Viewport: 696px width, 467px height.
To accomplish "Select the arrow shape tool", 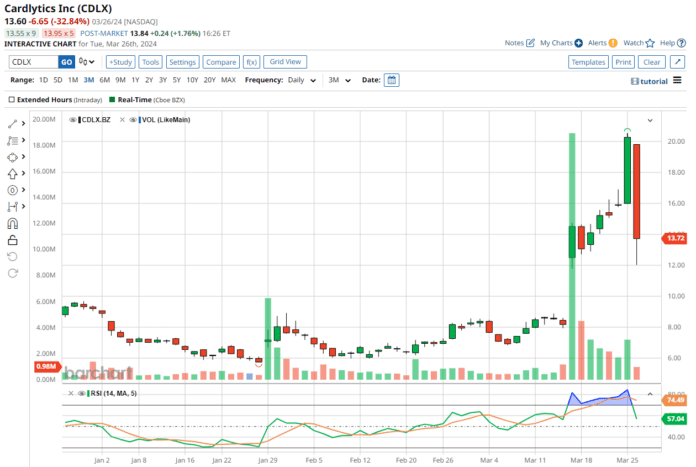I will (x=12, y=173).
